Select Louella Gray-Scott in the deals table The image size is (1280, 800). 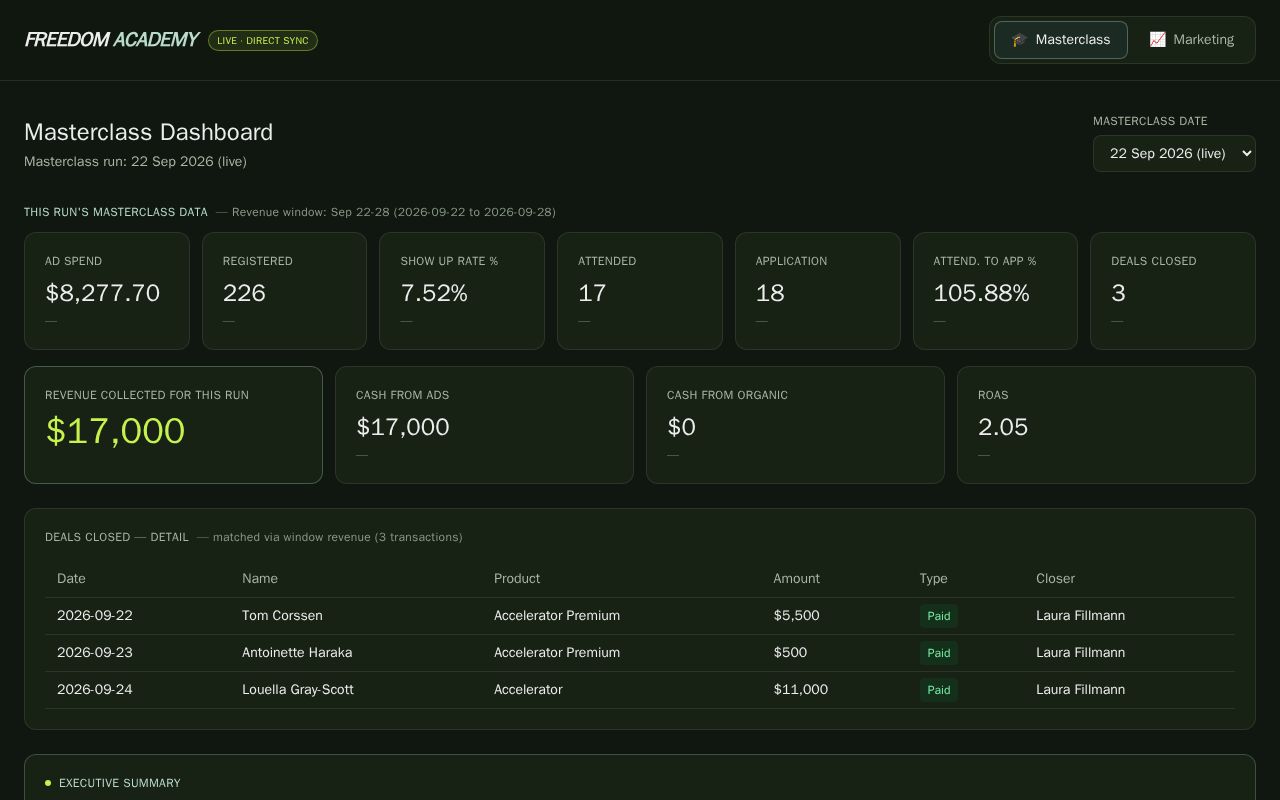pyautogui.click(x=298, y=690)
